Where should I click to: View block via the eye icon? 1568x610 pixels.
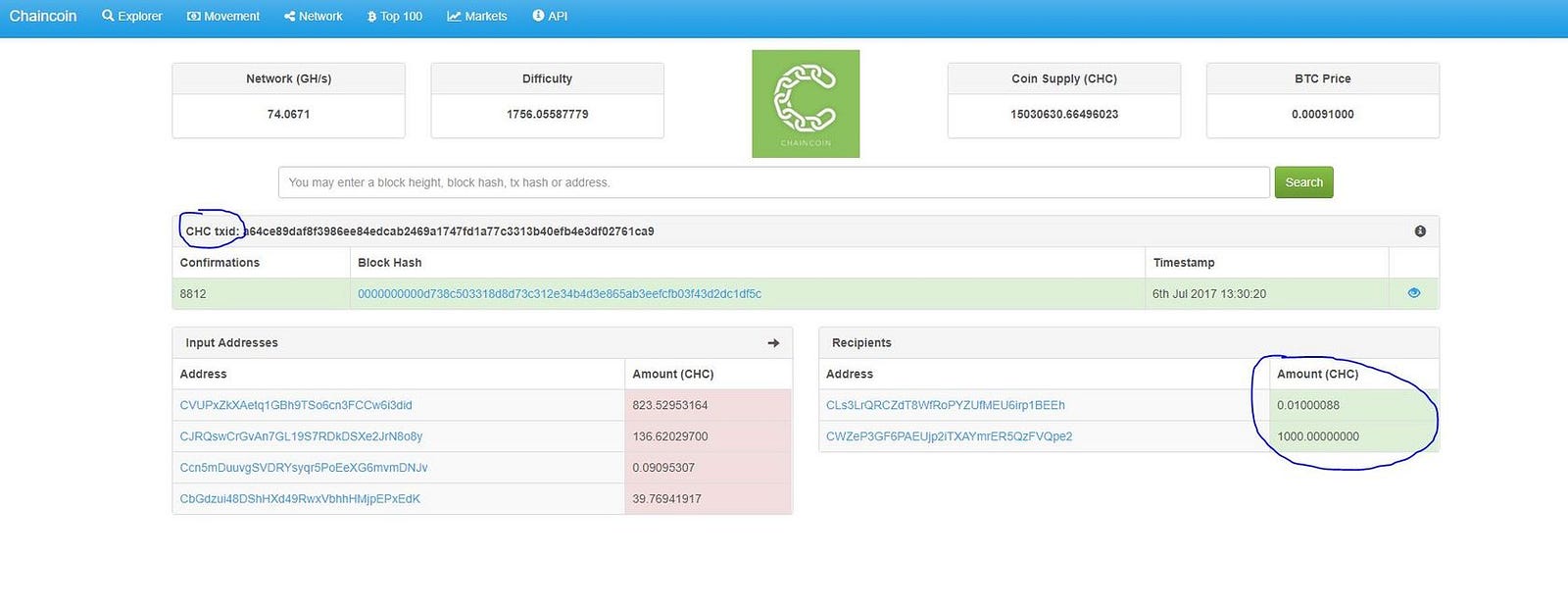(1414, 292)
